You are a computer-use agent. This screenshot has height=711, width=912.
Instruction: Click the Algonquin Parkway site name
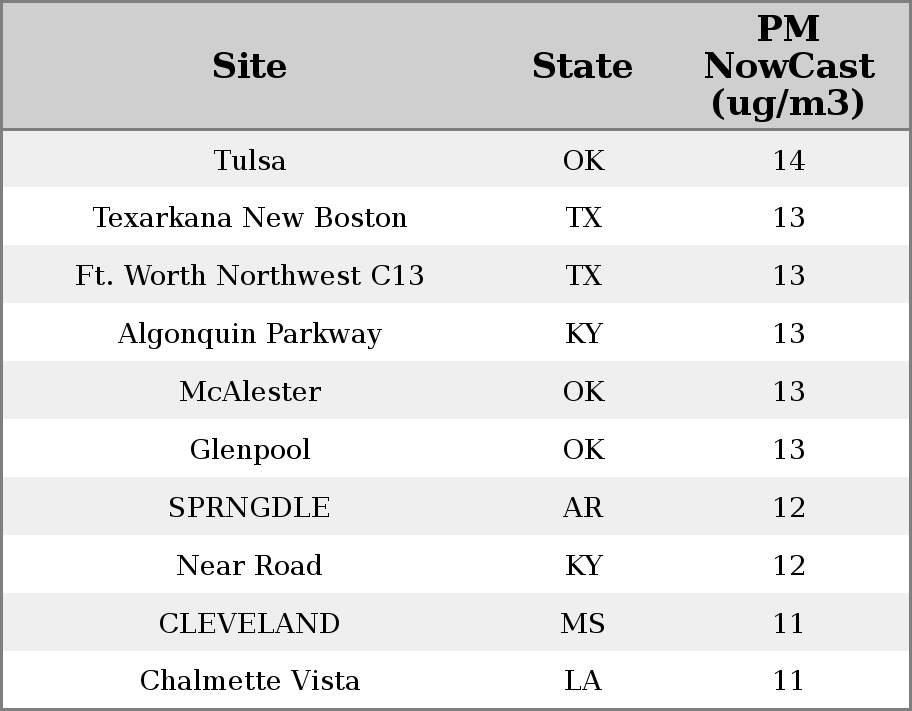[x=249, y=334]
